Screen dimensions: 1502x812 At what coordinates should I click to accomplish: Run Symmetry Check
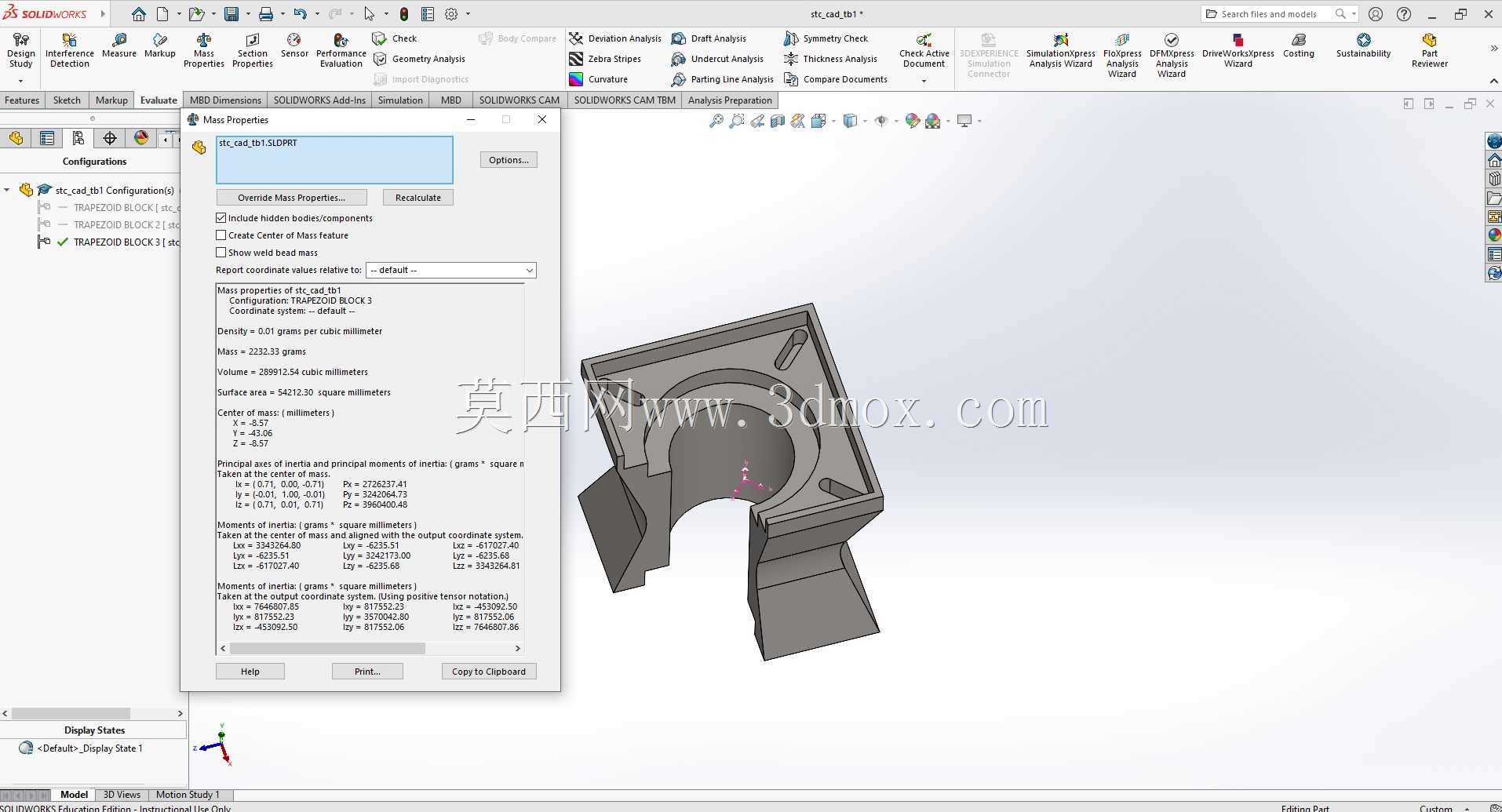pyautogui.click(x=826, y=38)
